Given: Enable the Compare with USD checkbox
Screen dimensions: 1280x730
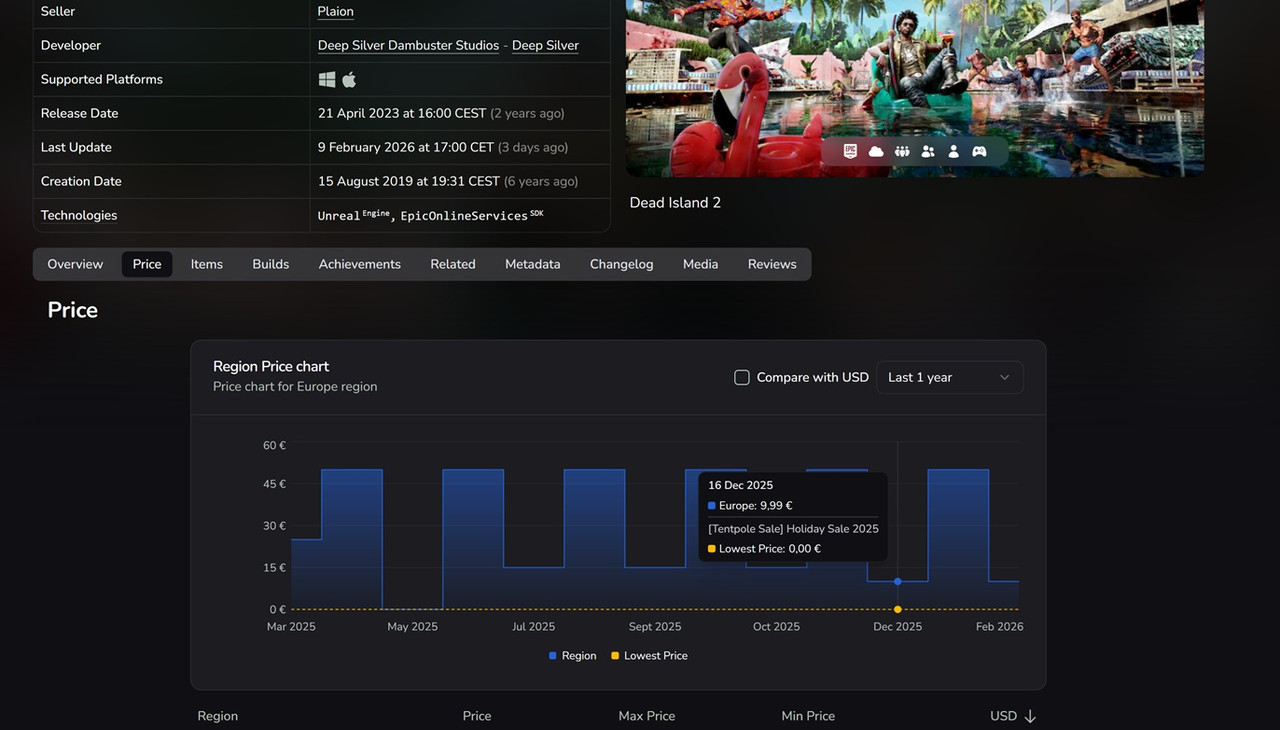Looking at the screenshot, I should click(742, 377).
